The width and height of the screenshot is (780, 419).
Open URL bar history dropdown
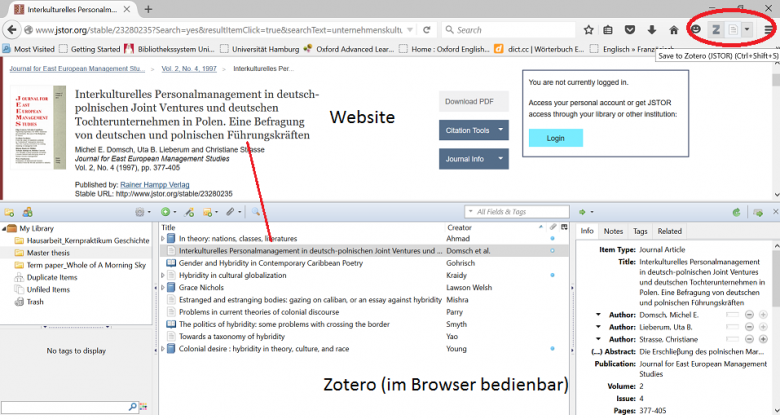[410, 30]
